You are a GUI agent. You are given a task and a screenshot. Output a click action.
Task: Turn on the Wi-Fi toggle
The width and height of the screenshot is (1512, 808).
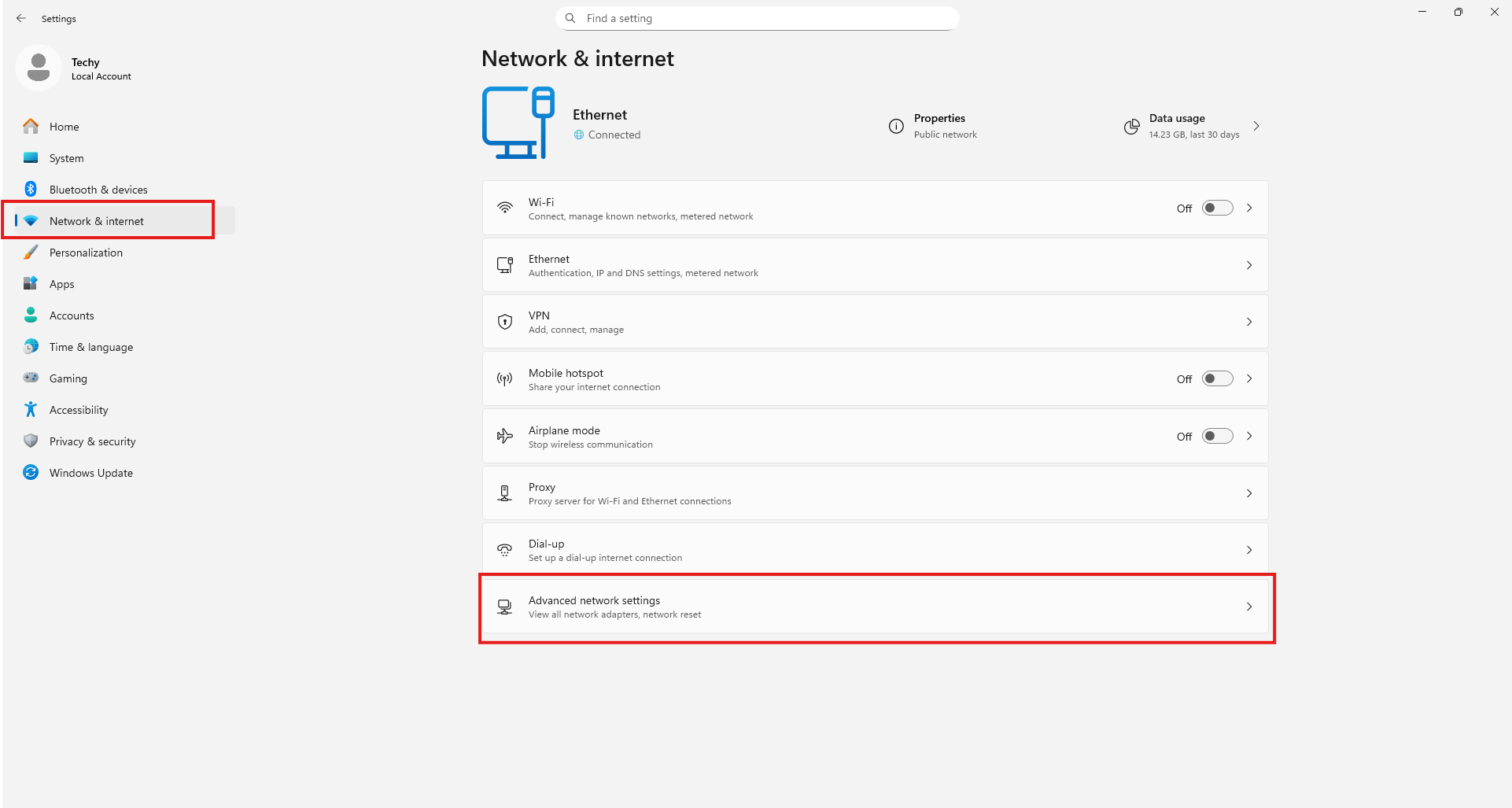pos(1217,208)
